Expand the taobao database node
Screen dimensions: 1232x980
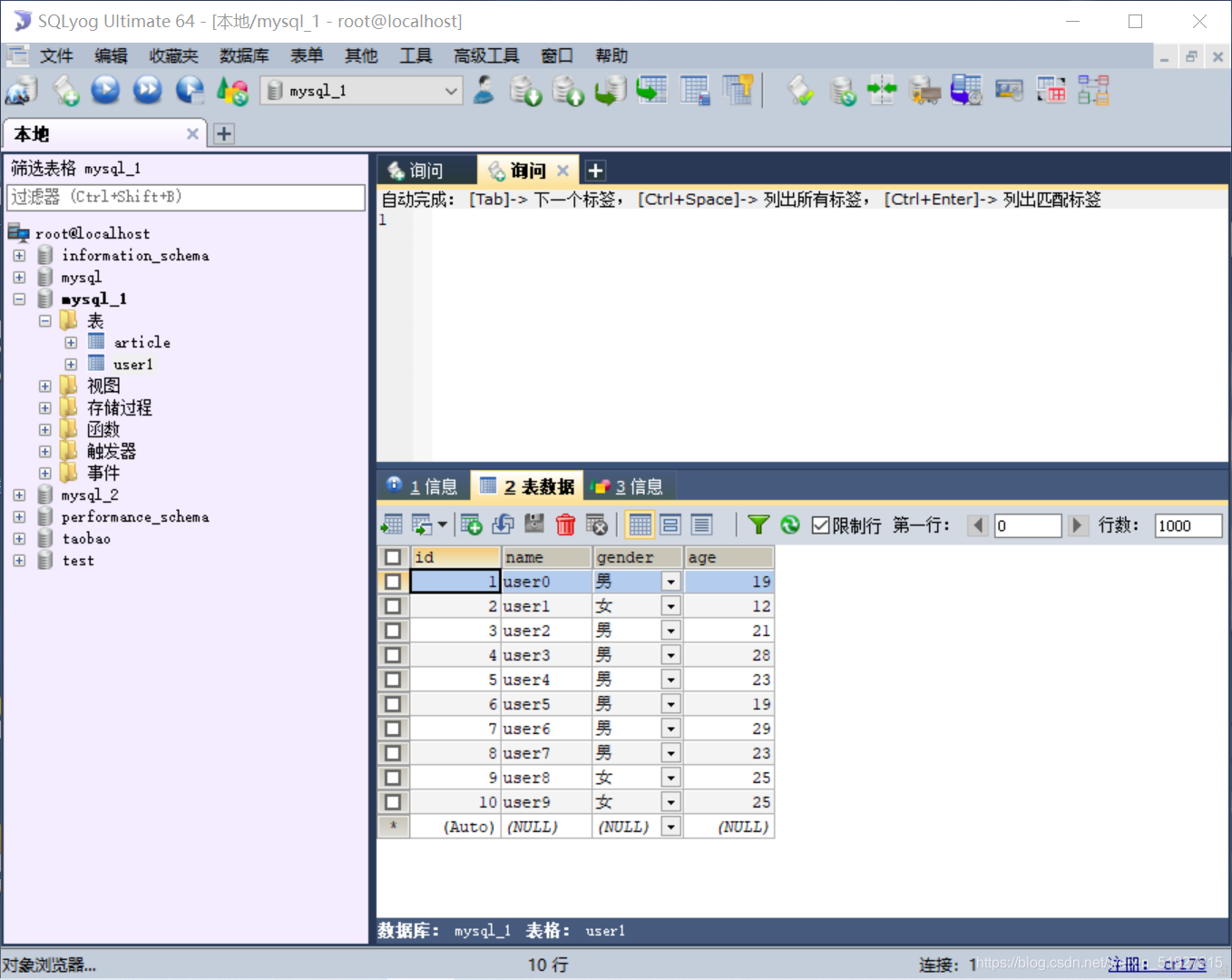pyautogui.click(x=19, y=539)
